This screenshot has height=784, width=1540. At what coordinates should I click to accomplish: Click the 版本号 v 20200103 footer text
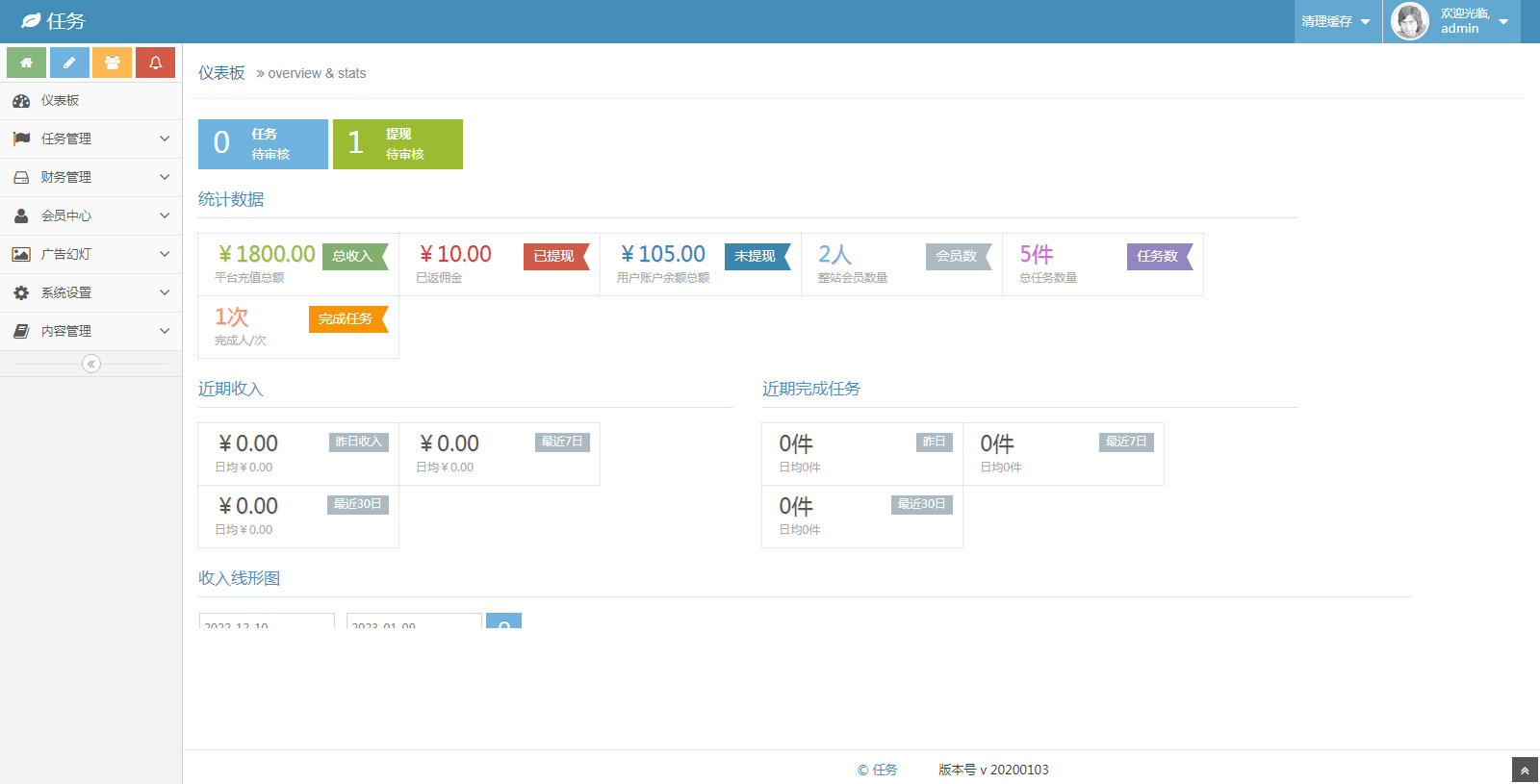point(993,770)
